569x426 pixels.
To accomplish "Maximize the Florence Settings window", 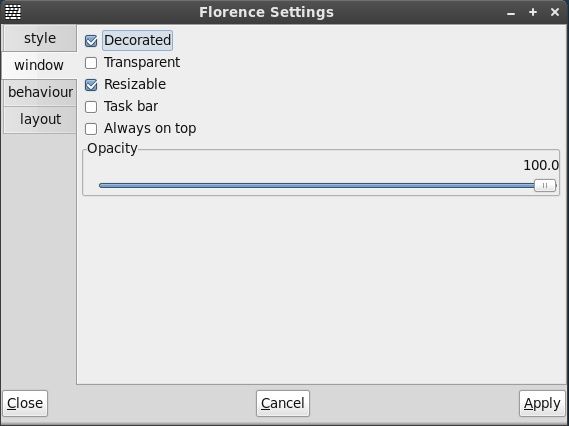I will coord(533,12).
